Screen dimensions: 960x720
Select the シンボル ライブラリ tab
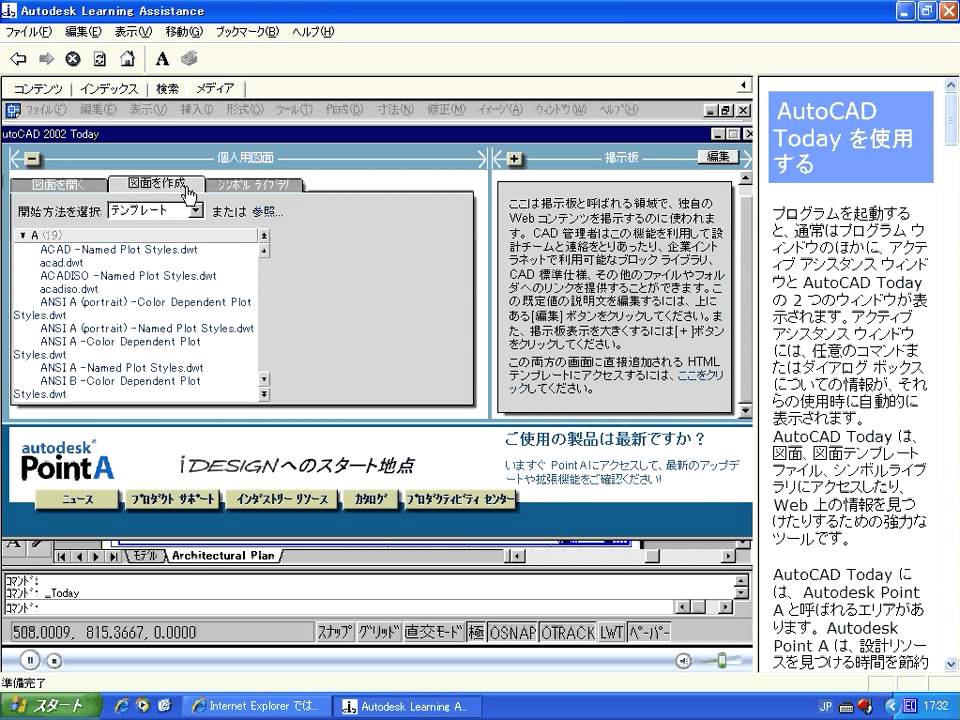click(x=254, y=185)
